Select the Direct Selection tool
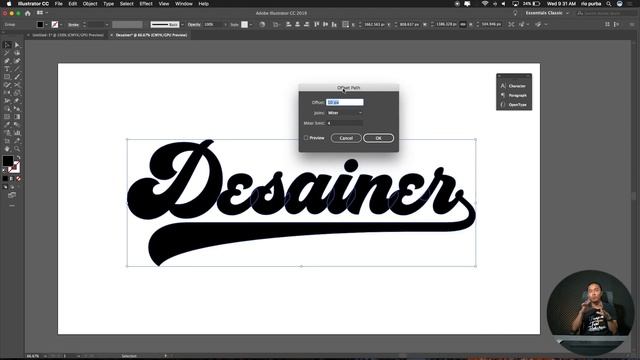Screen dimensions: 640x360 [x=17, y=45]
